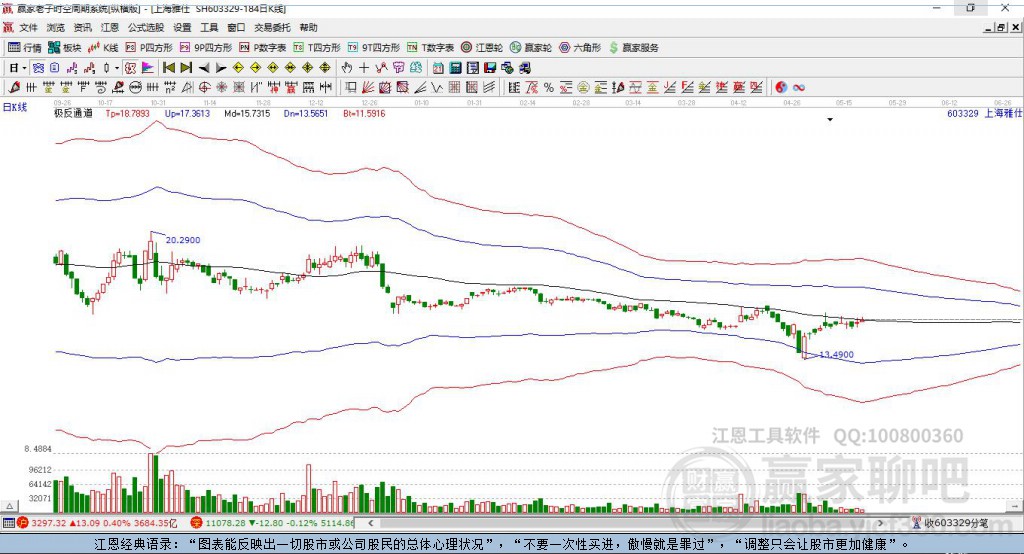This screenshot has height=554, width=1024.
Task: Expand volume panel with triangle button
Action: [x=9, y=506]
